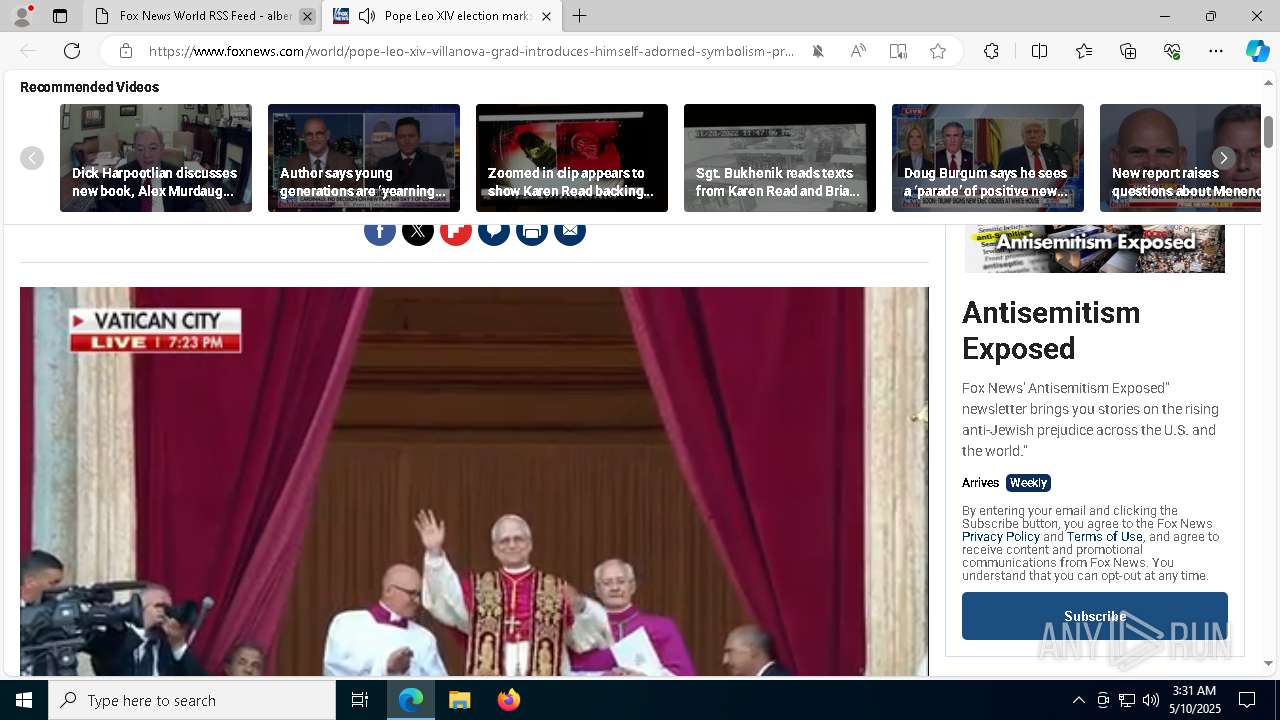Screen dimensions: 1280x720
Task: Open Extensions menu
Action: (991, 51)
